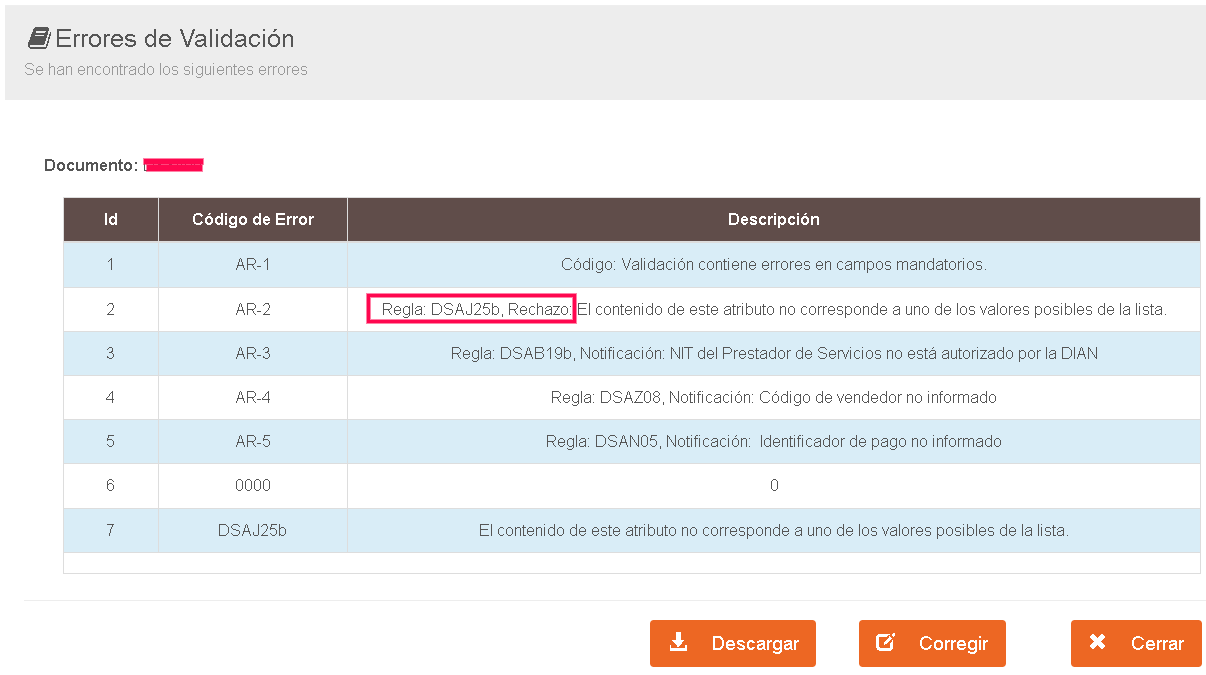Screen dimensions: 1206x675
Task: Click the X icon in Cerrar button
Action: 1097,642
